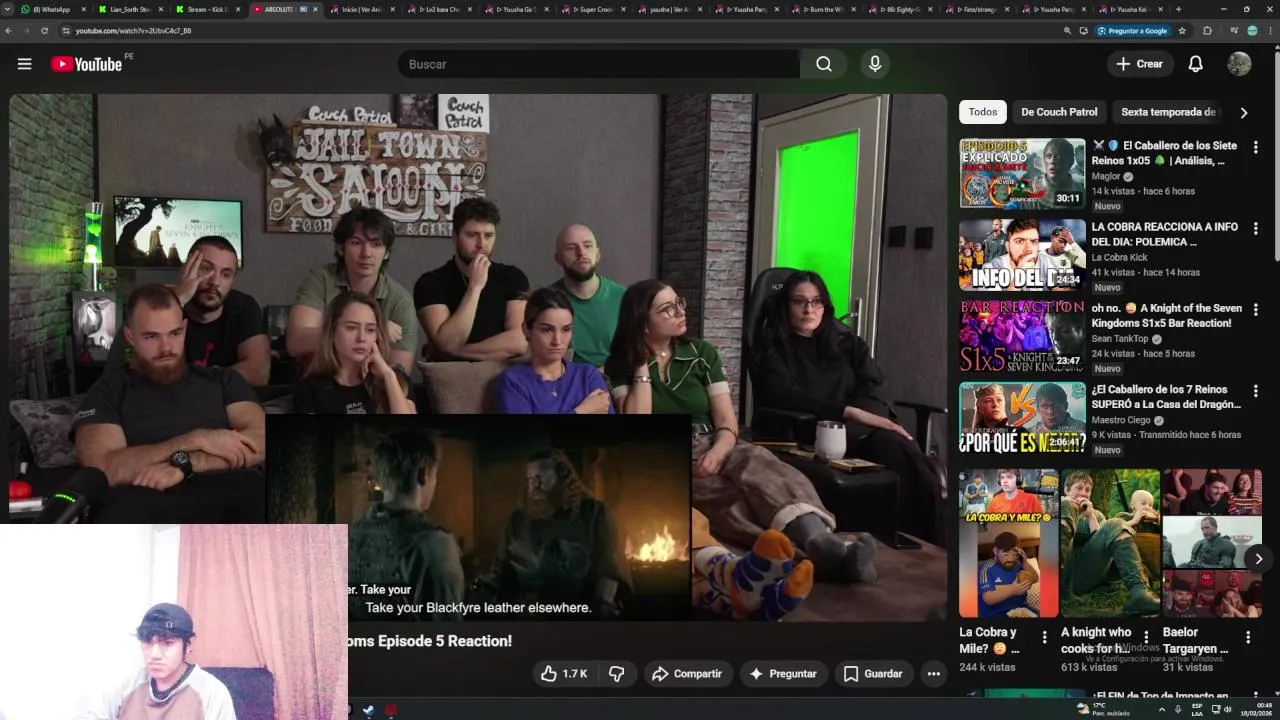Open the Sean TankTop channel link
This screenshot has width=1280, height=720.
point(1120,339)
